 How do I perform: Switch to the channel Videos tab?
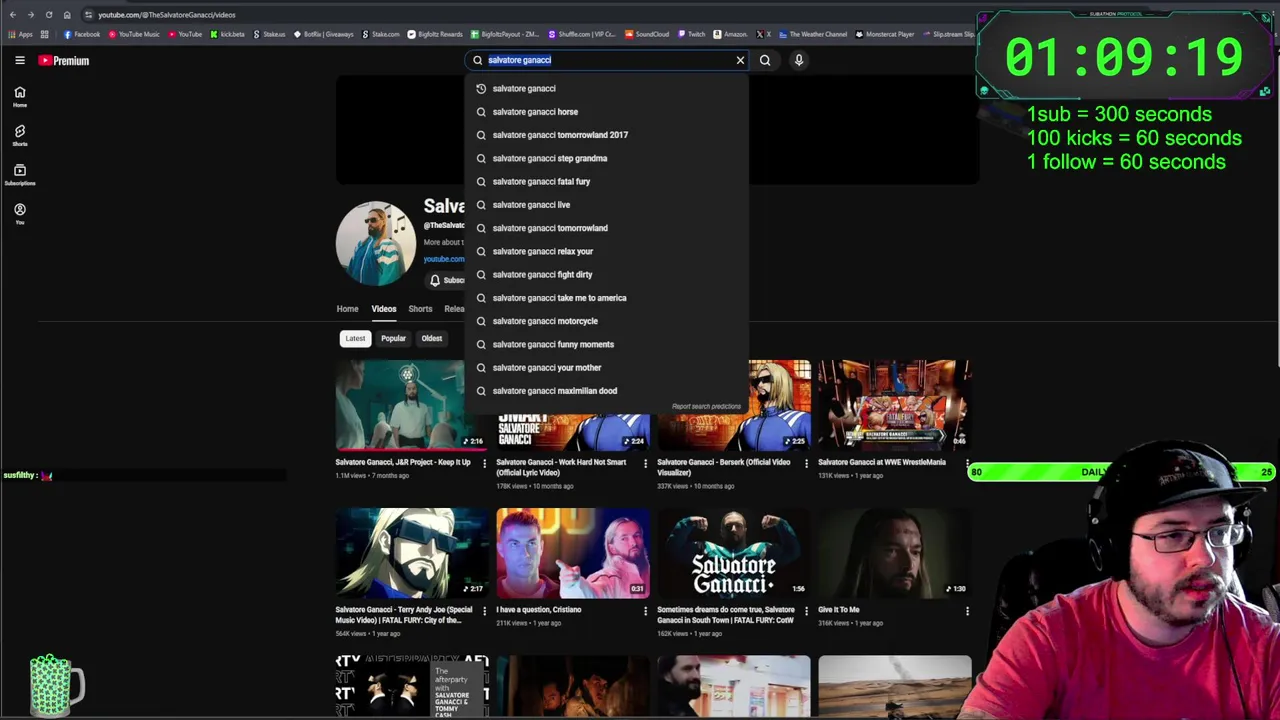384,309
